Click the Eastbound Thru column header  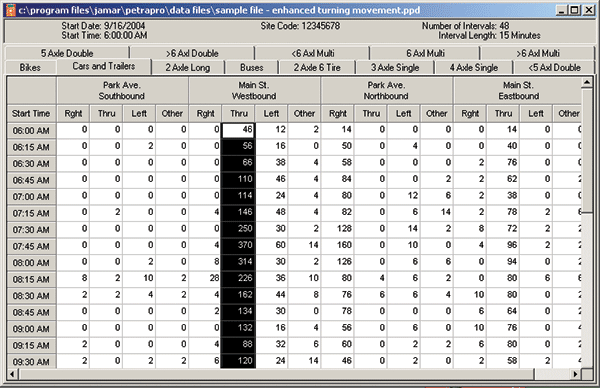(x=503, y=113)
